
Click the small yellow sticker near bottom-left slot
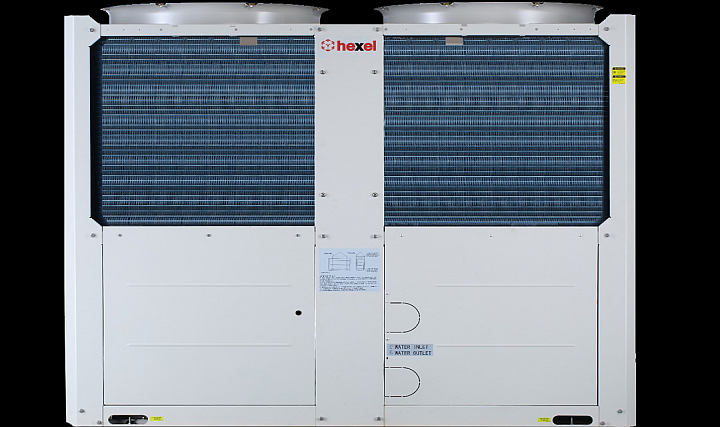coord(157,419)
